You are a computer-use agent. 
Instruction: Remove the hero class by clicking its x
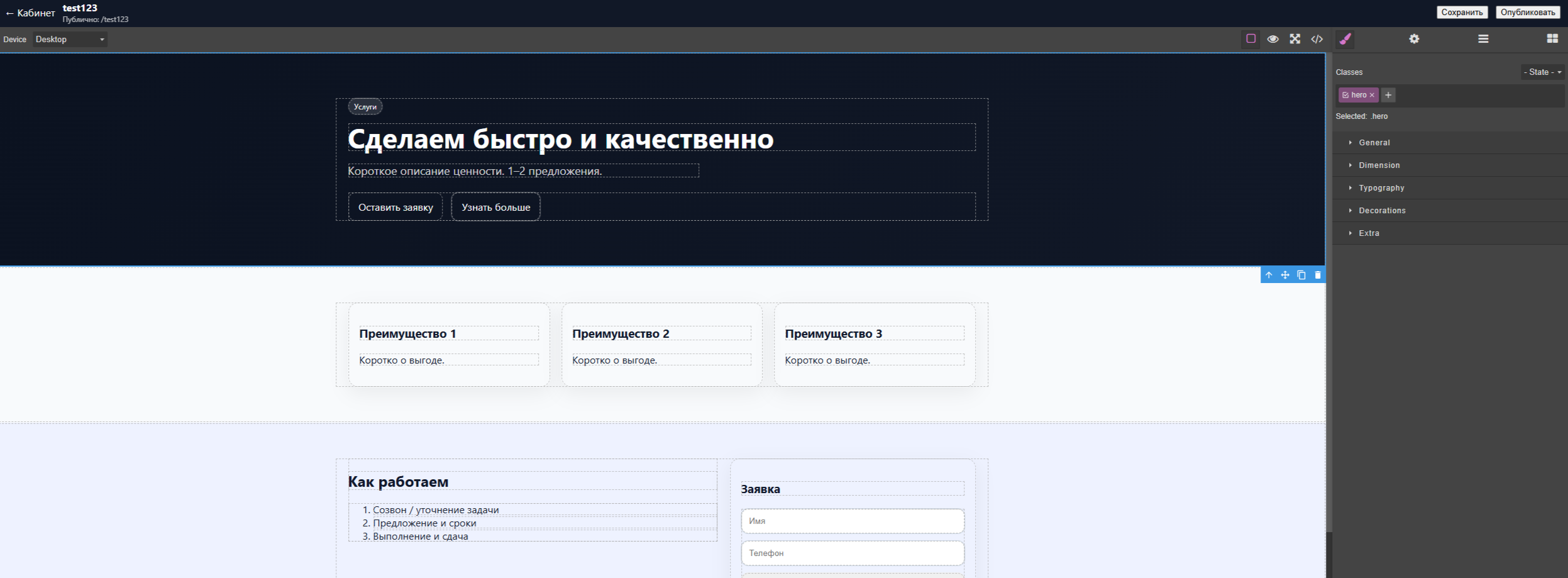coord(1371,94)
